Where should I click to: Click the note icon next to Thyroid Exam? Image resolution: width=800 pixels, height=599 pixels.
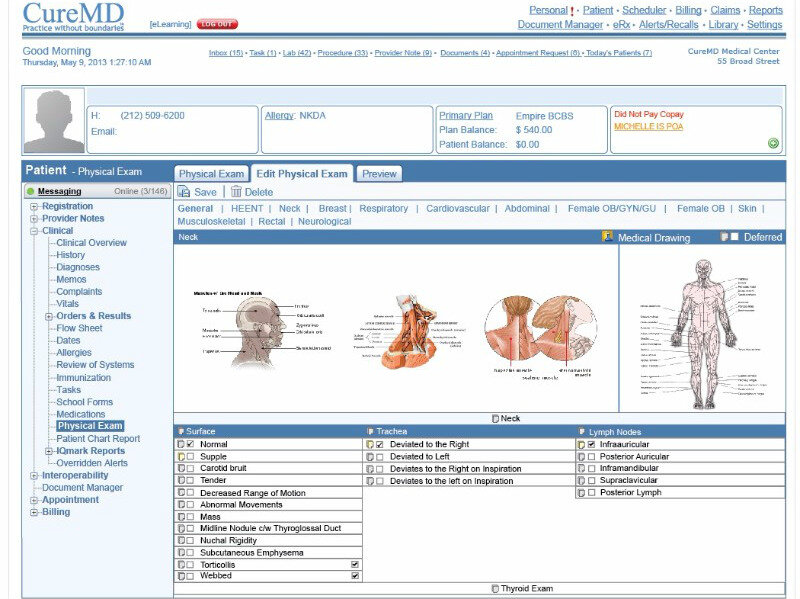point(495,589)
